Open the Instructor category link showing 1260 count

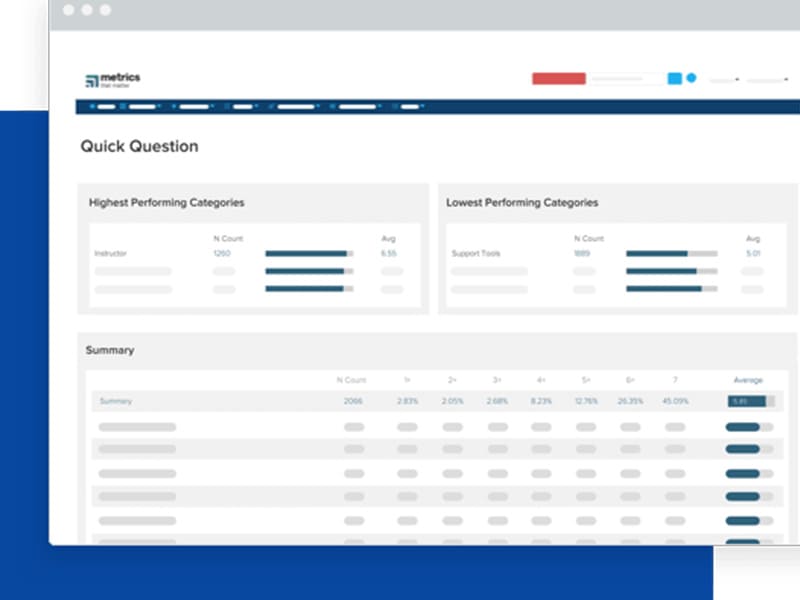point(222,254)
